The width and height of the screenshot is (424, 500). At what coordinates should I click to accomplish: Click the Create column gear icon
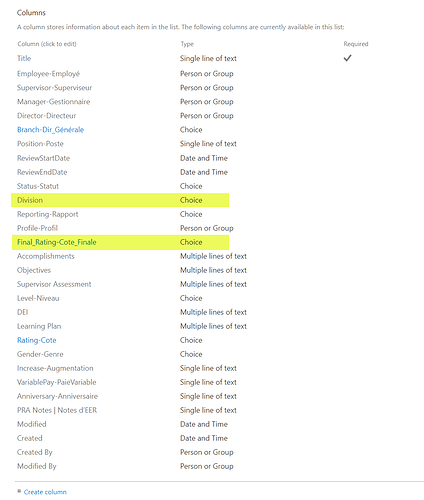pos(19,491)
